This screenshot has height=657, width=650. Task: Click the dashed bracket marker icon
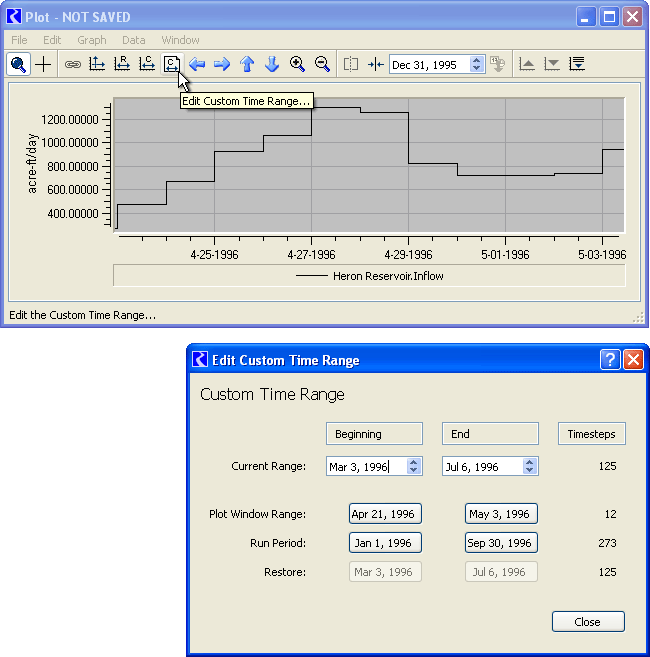point(351,64)
